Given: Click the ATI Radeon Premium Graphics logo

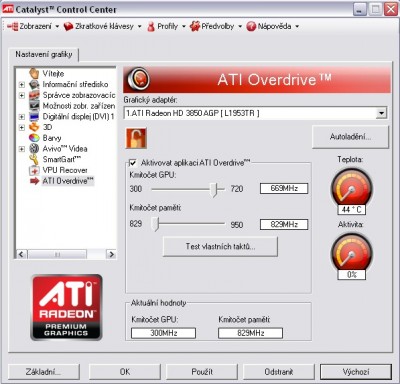Looking at the screenshot, I should tap(66, 307).
